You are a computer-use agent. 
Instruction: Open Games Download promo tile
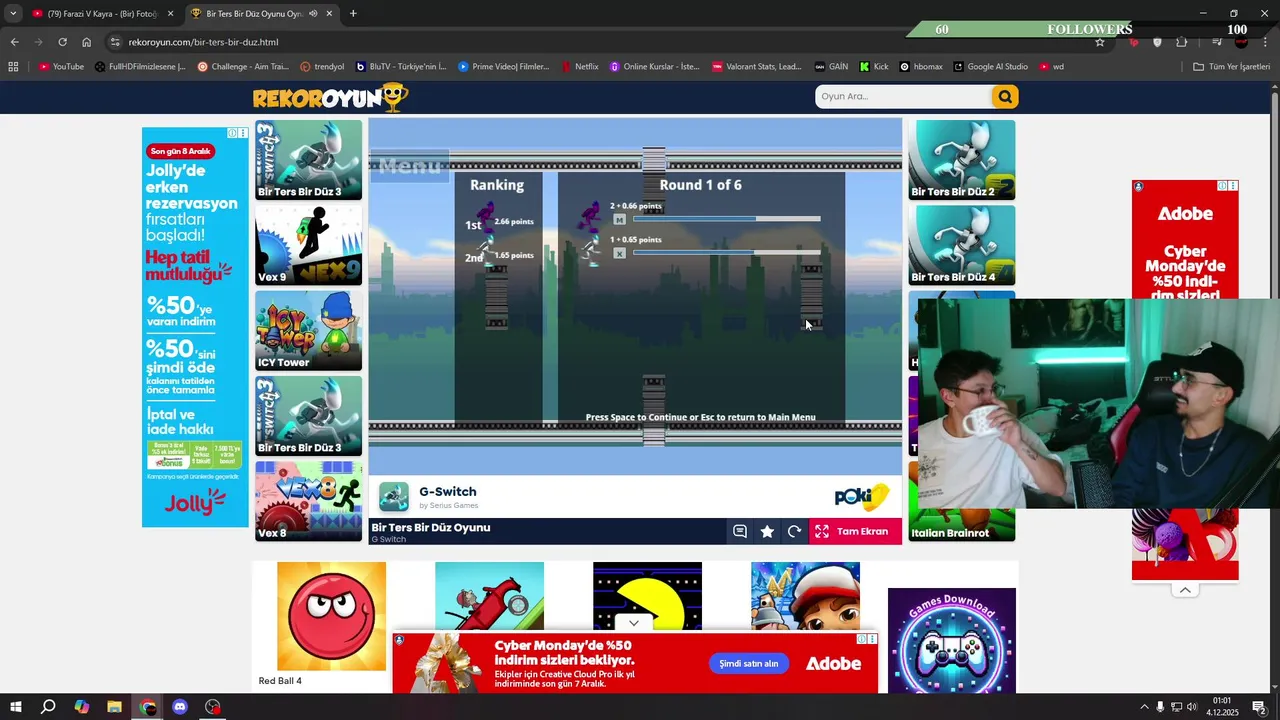tap(951, 640)
